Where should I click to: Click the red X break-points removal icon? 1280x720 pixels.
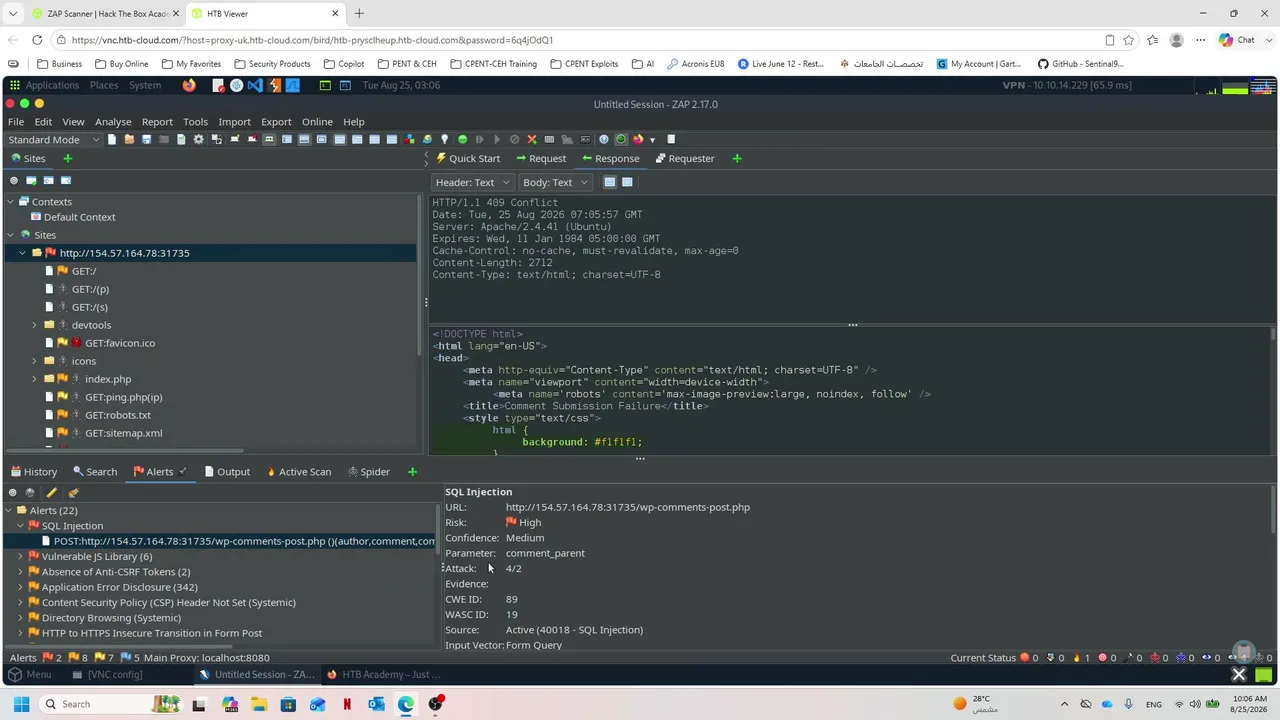coord(532,139)
